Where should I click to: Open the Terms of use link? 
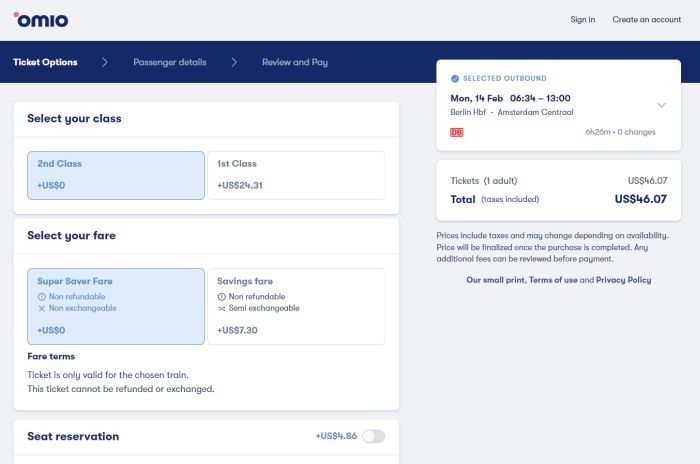(553, 280)
